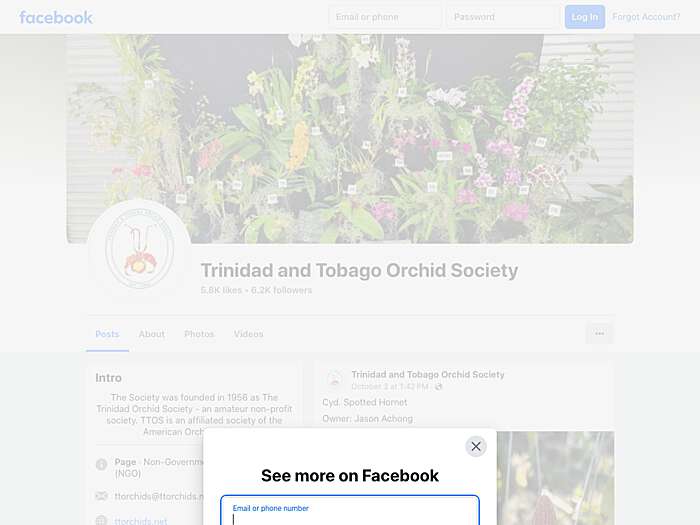The width and height of the screenshot is (700, 525).
Task: Click the Page info icon in Intro
Action: pos(102,465)
